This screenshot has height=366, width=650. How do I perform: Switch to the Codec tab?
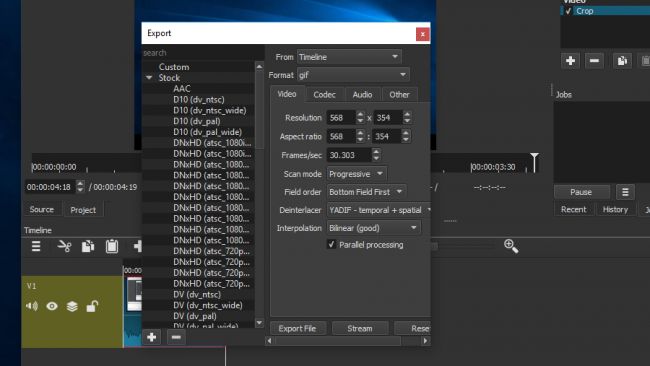pos(324,95)
